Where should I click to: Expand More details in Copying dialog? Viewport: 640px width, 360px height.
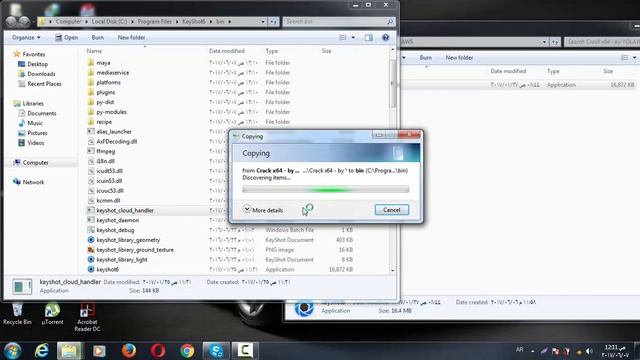pos(263,210)
